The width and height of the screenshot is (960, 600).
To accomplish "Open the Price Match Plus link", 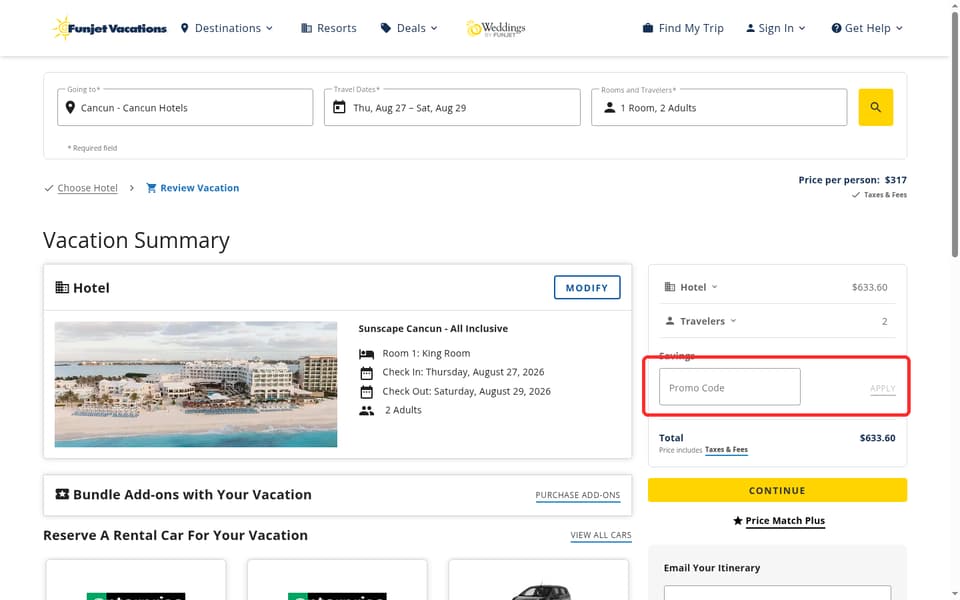I will click(x=785, y=520).
